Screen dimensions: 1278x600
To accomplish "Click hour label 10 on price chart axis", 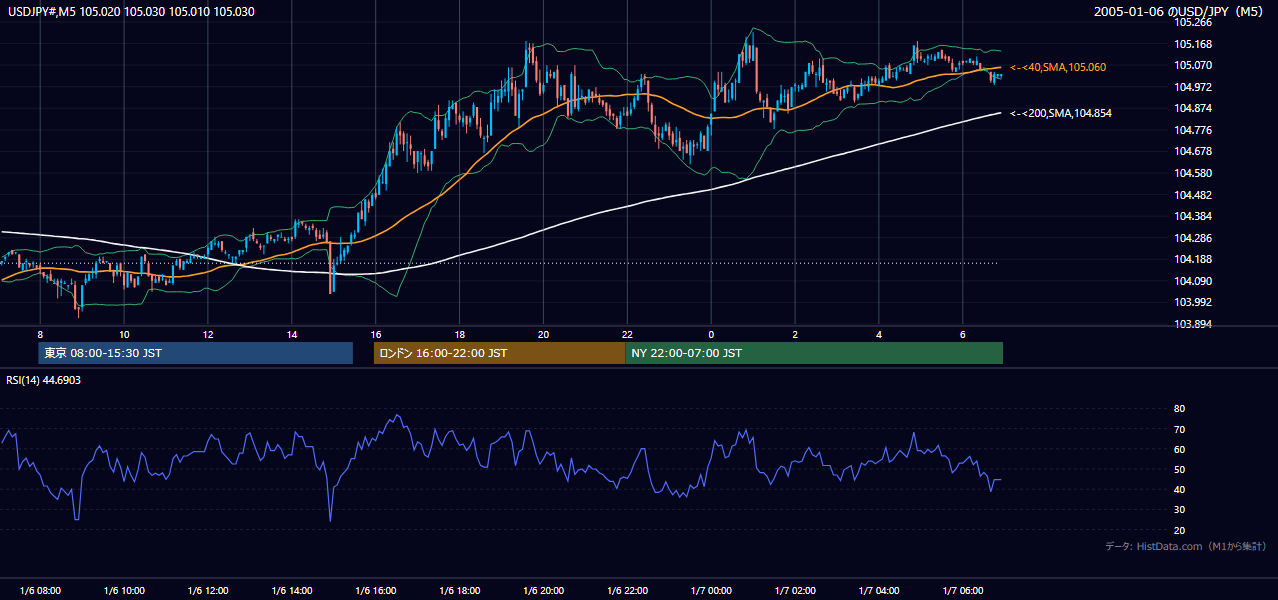I will 124,334.
